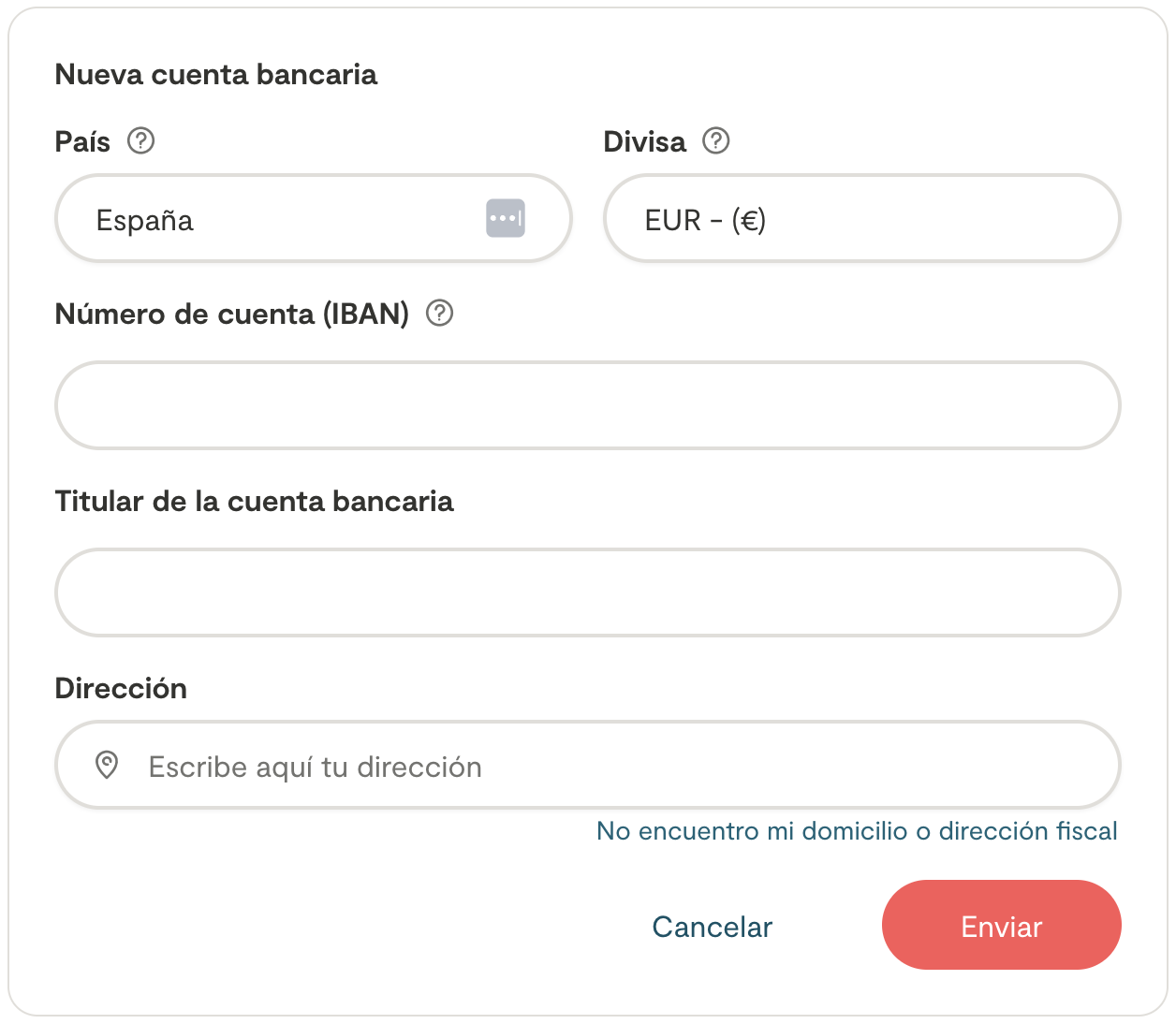1176x1024 pixels.
Task: Click the Dirección label text
Action: pyautogui.click(x=121, y=689)
